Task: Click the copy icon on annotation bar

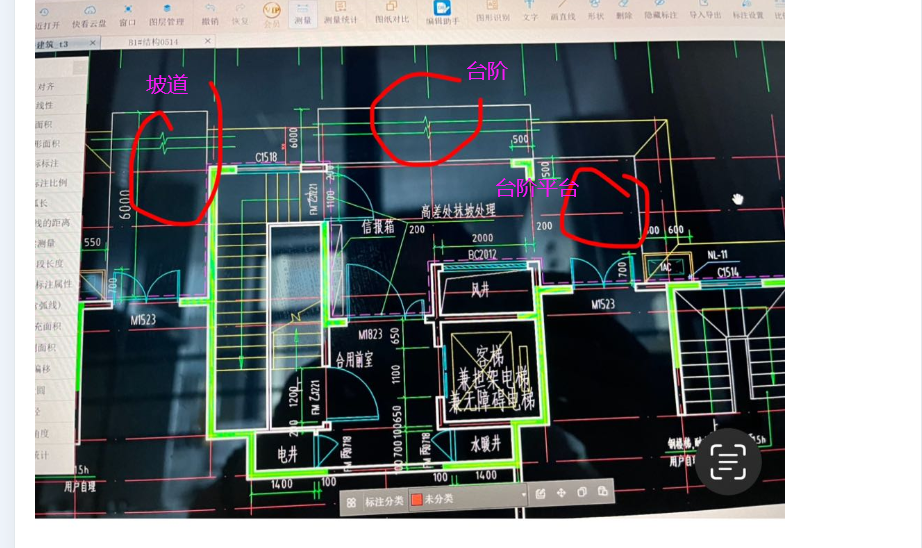Action: click(x=582, y=492)
